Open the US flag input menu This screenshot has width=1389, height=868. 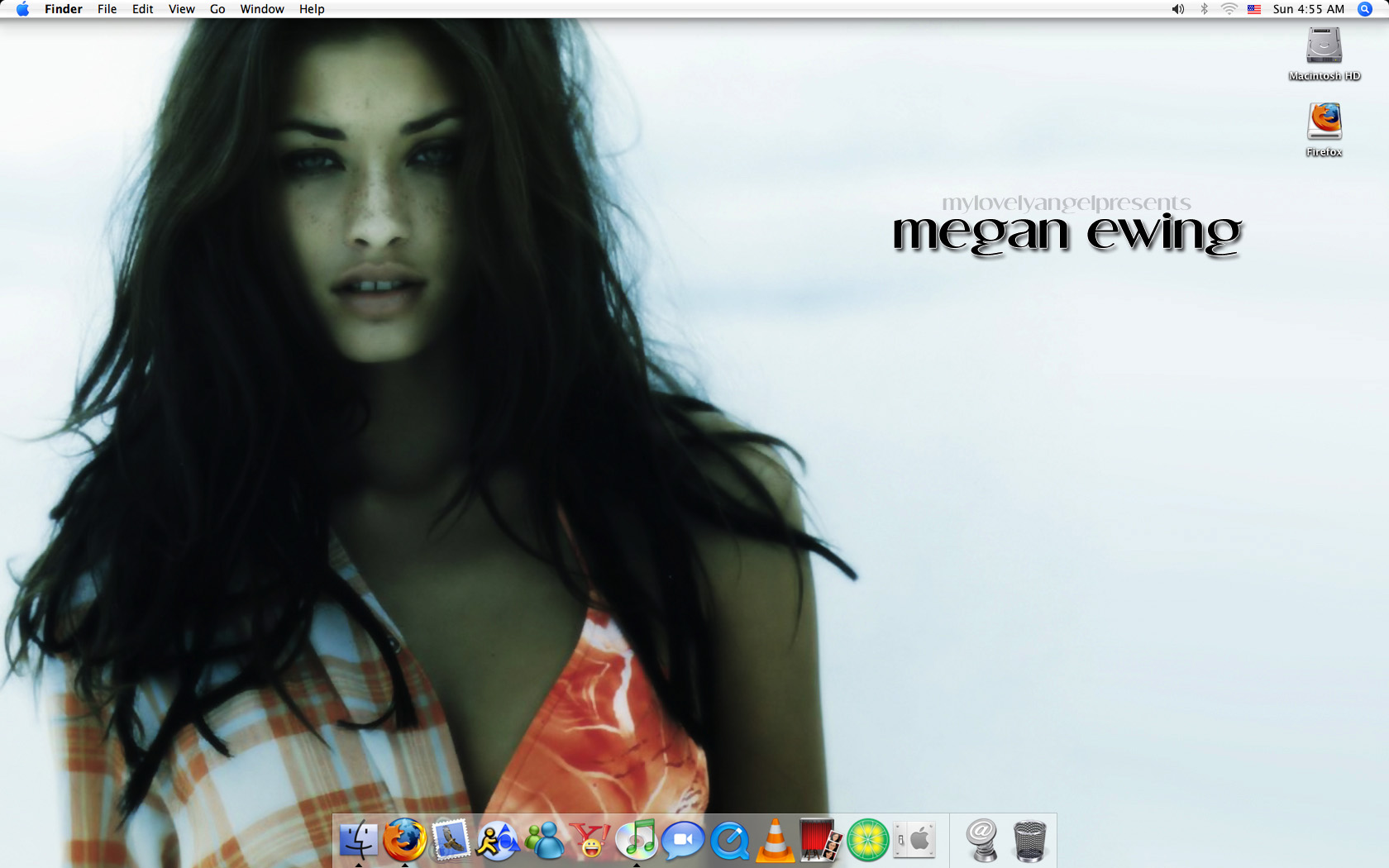[x=1254, y=9]
